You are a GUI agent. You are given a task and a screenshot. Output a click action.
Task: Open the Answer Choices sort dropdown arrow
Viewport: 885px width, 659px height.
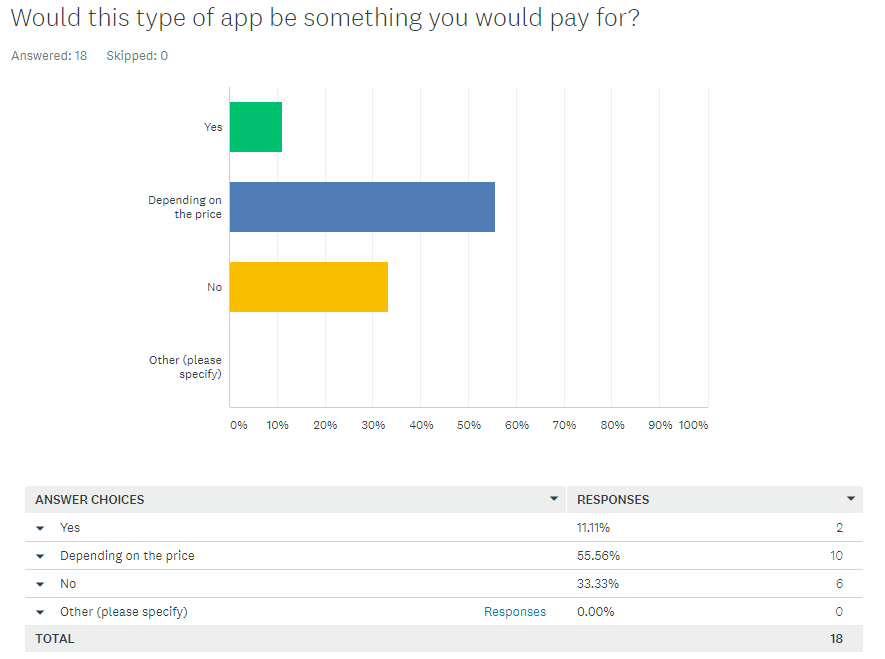tap(554, 499)
